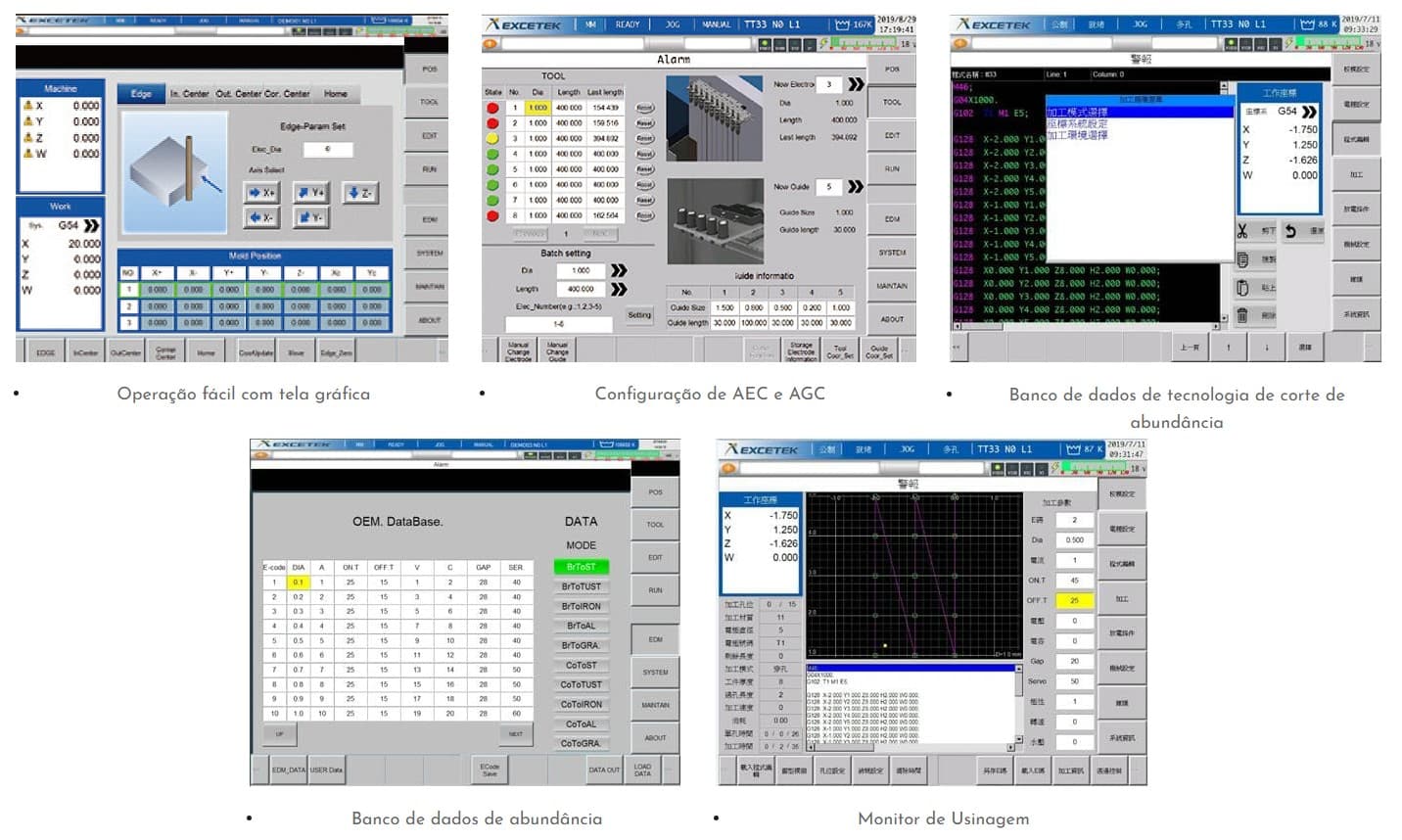This screenshot has width=1402, height=840.
Task: Choose the BrToGRA mode option
Action: click(x=581, y=646)
